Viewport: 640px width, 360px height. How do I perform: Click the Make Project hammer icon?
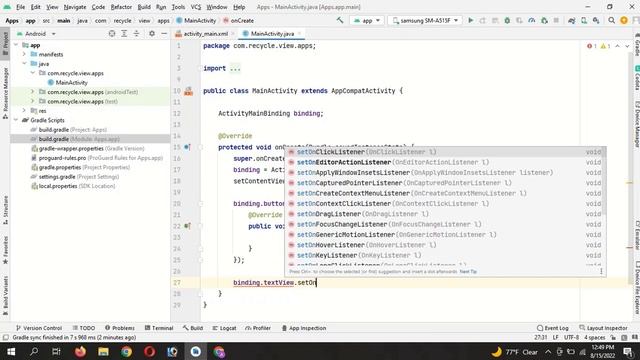(340, 20)
